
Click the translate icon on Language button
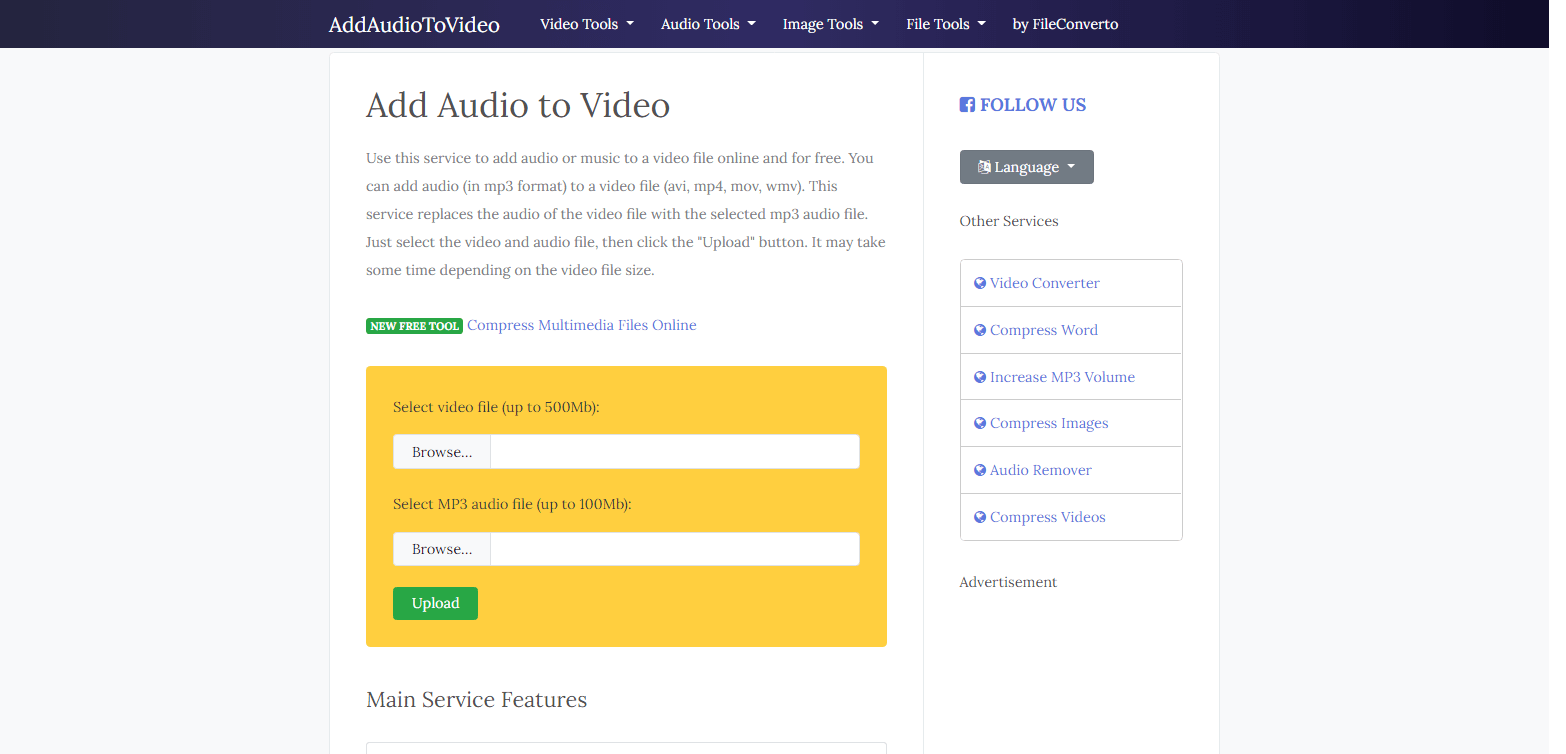(x=984, y=167)
